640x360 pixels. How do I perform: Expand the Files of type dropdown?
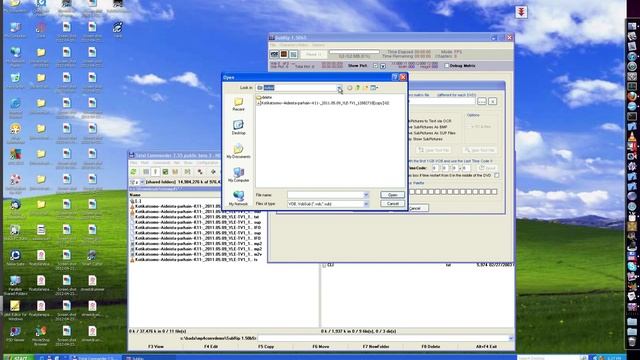click(x=366, y=204)
